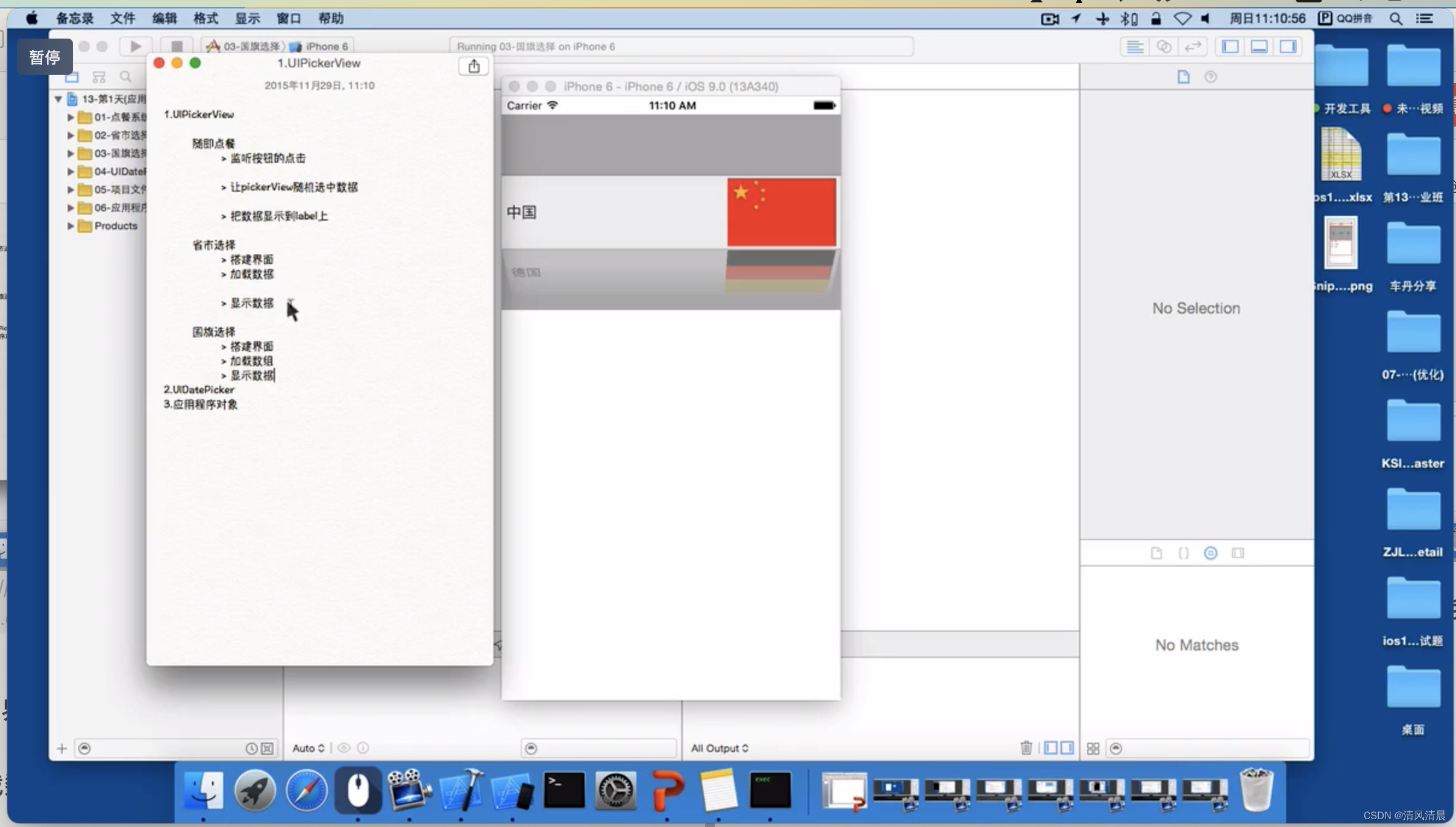Viewport: 1456px width, 827px height.
Task: Open the All Output dropdown
Action: (720, 748)
